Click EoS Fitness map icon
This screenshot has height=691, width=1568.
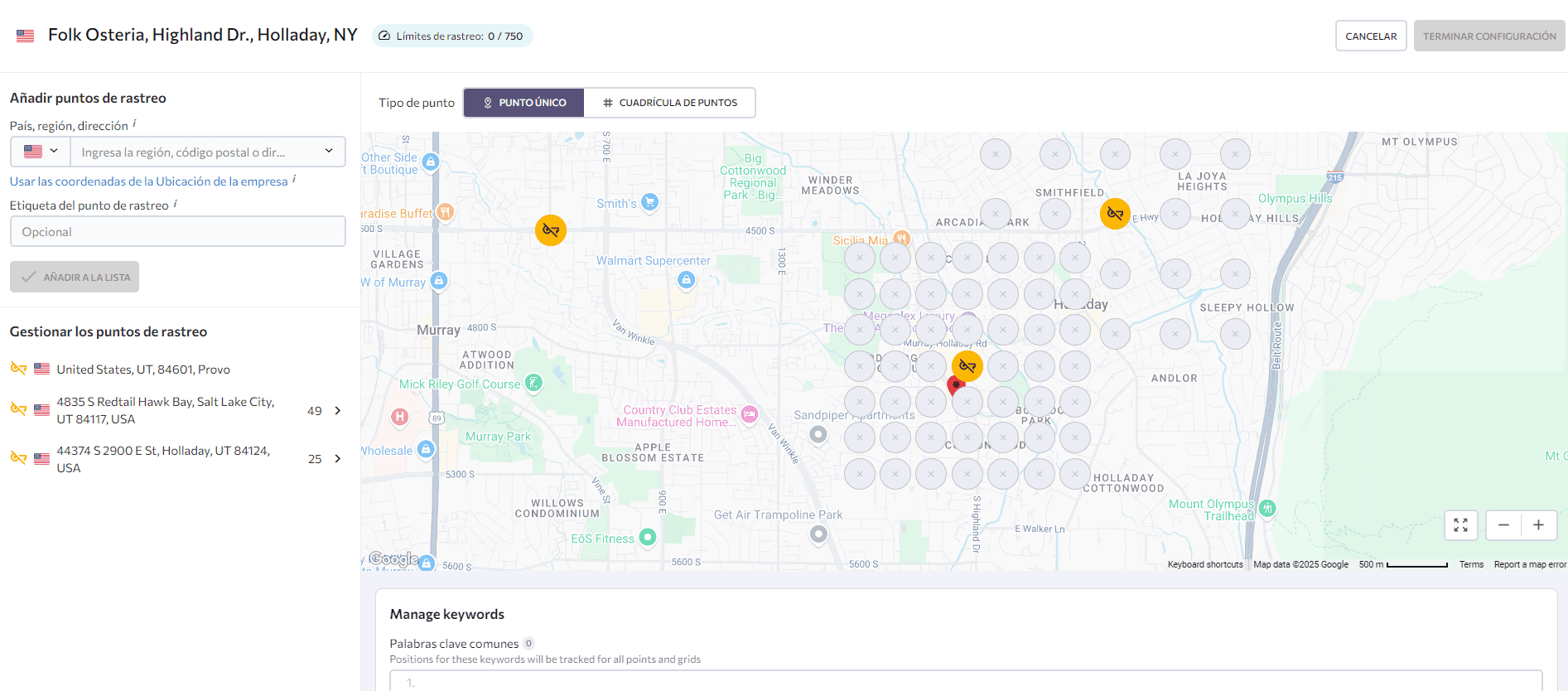click(648, 537)
